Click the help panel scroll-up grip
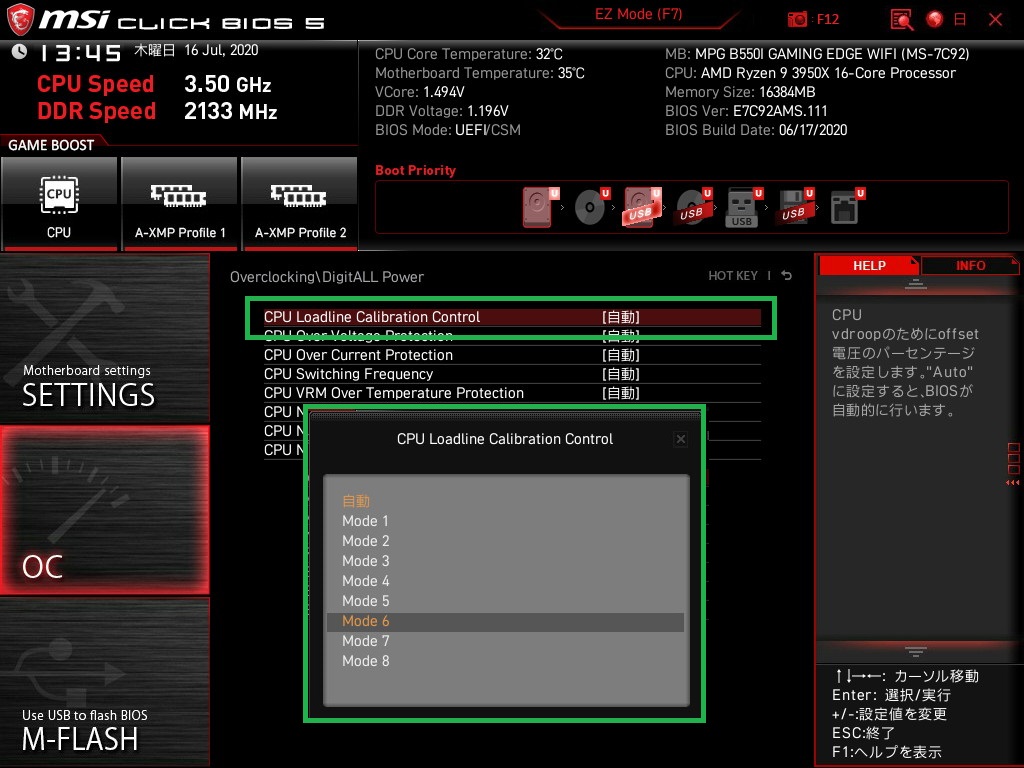Screen dimensions: 1024x768 pos(916,283)
